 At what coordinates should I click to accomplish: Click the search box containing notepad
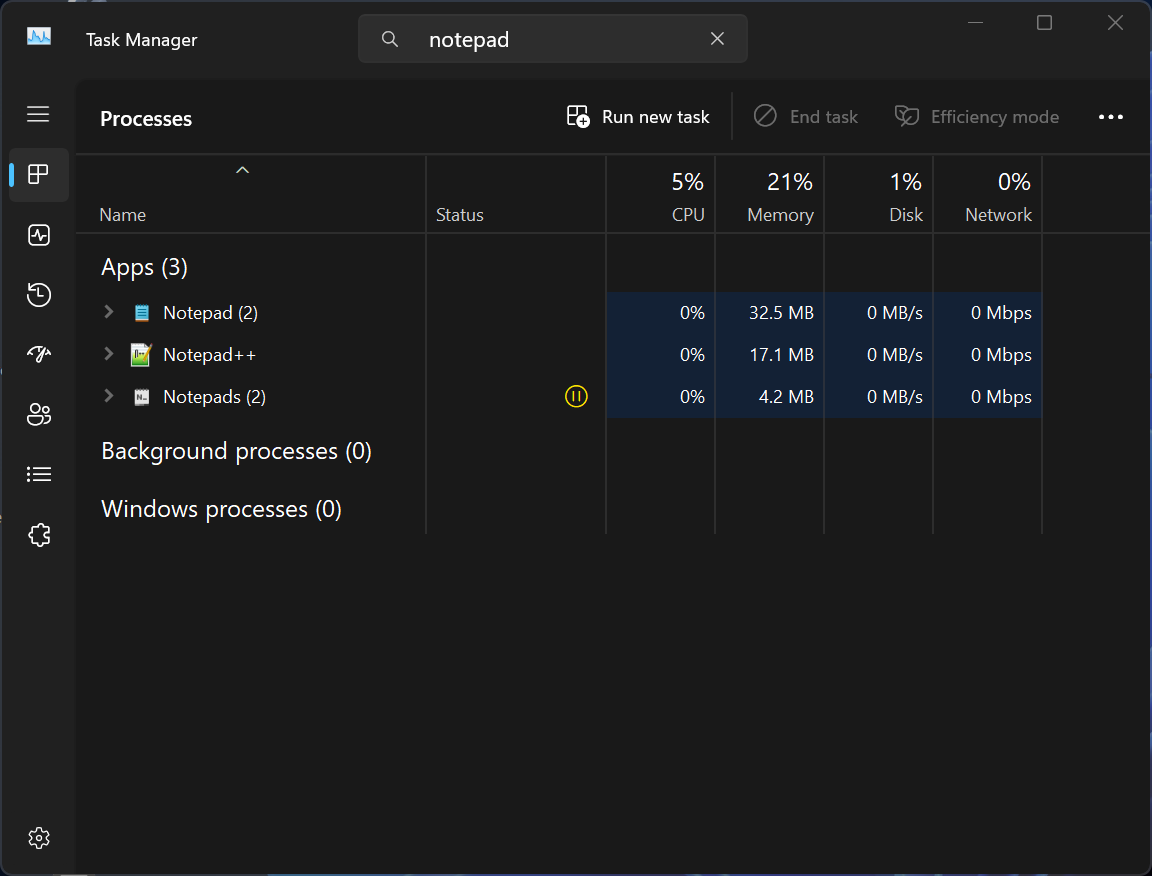552,39
